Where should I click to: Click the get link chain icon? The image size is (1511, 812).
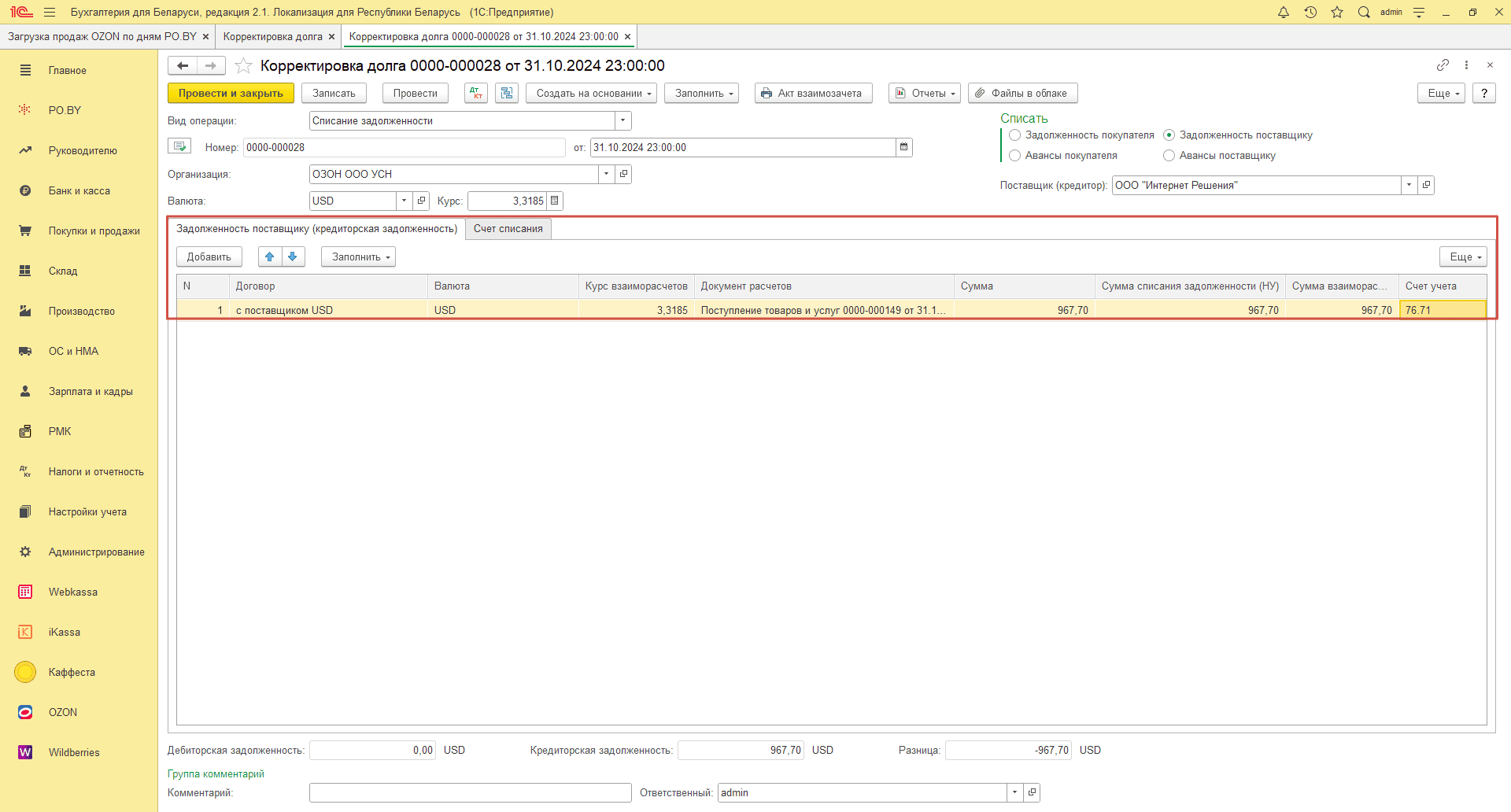[x=1443, y=65]
